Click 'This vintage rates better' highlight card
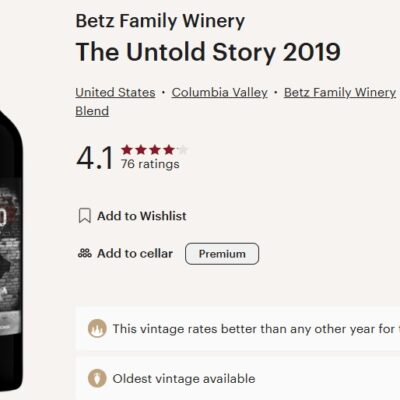Image resolution: width=400 pixels, height=400 pixels. 238,329
